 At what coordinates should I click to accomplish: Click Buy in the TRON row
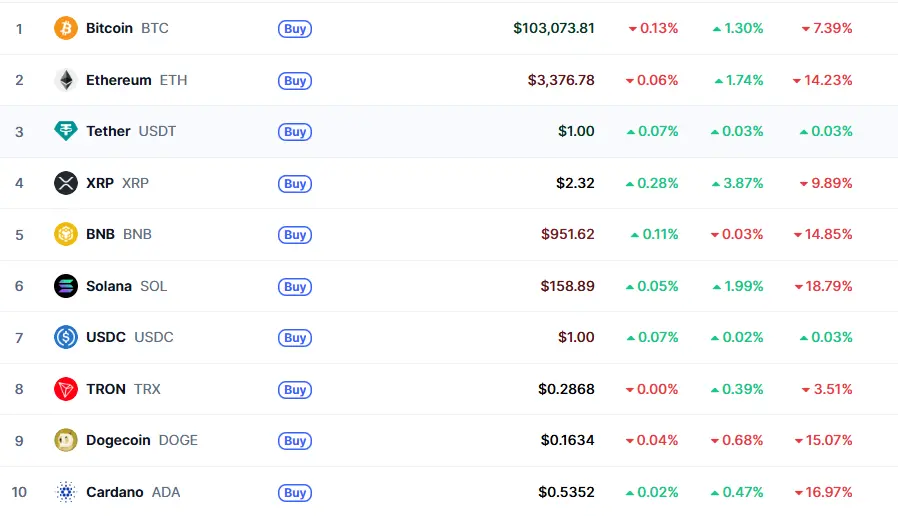(295, 390)
